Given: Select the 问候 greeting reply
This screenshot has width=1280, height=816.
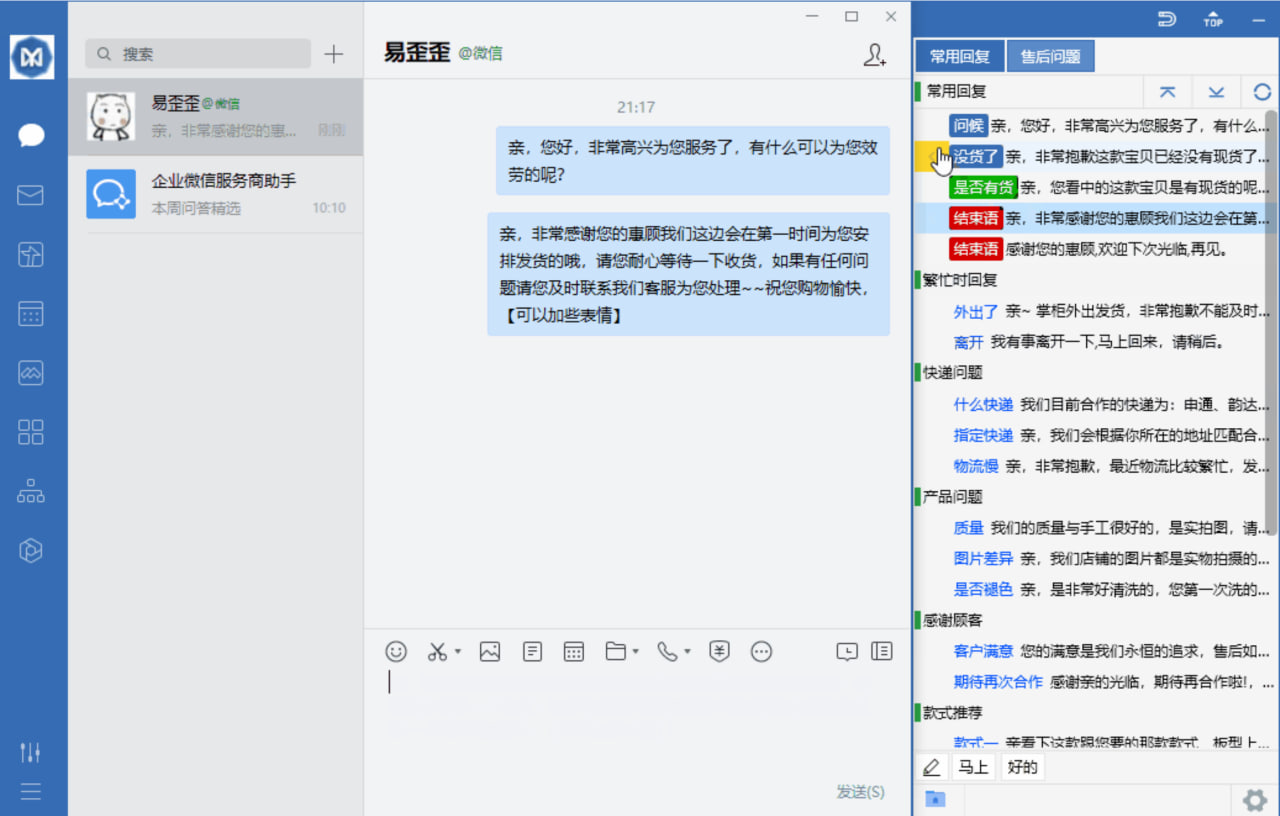Looking at the screenshot, I should pyautogui.click(x=968, y=125).
